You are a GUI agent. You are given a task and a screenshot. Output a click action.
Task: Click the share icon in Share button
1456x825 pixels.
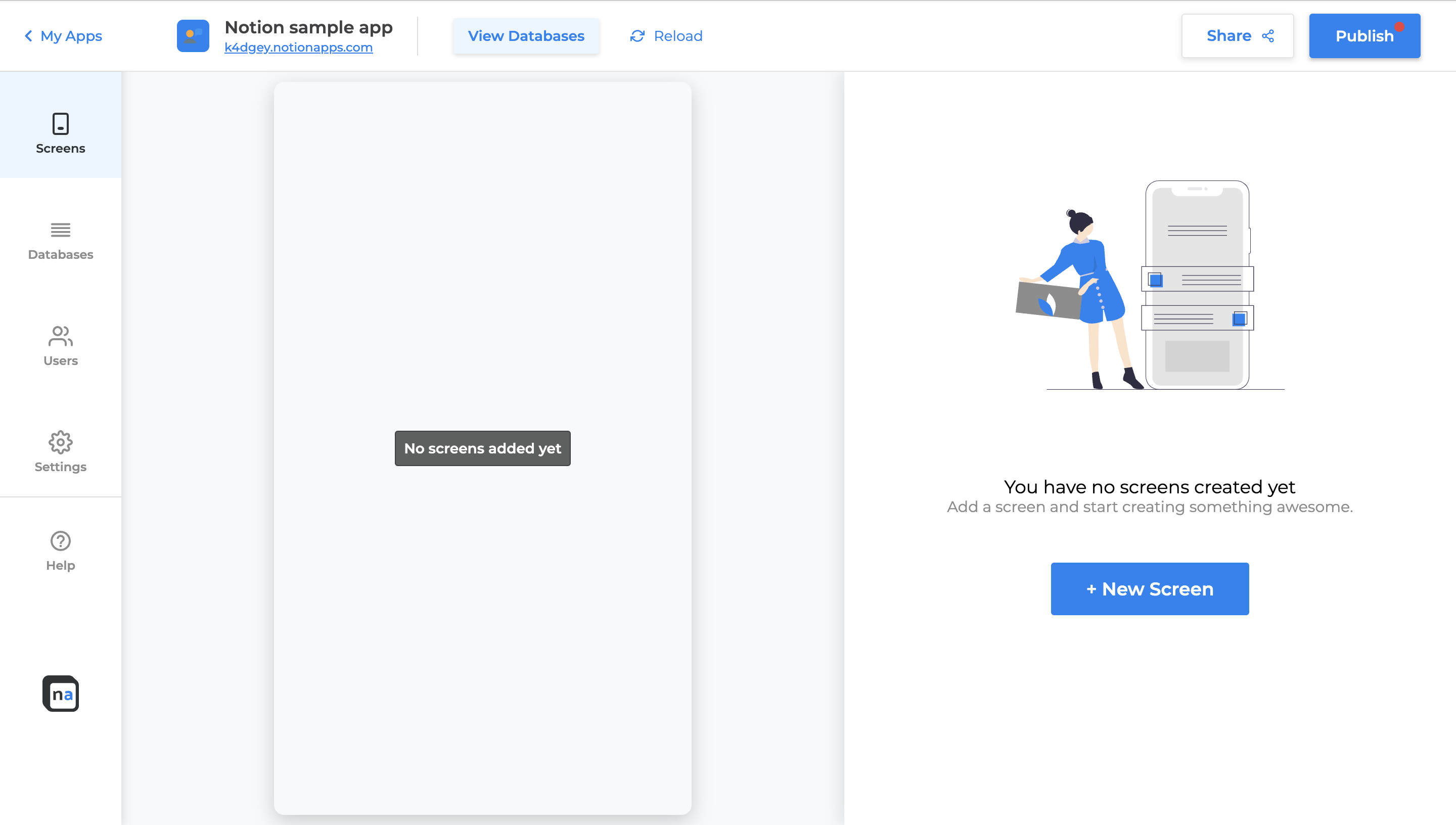(x=1268, y=36)
